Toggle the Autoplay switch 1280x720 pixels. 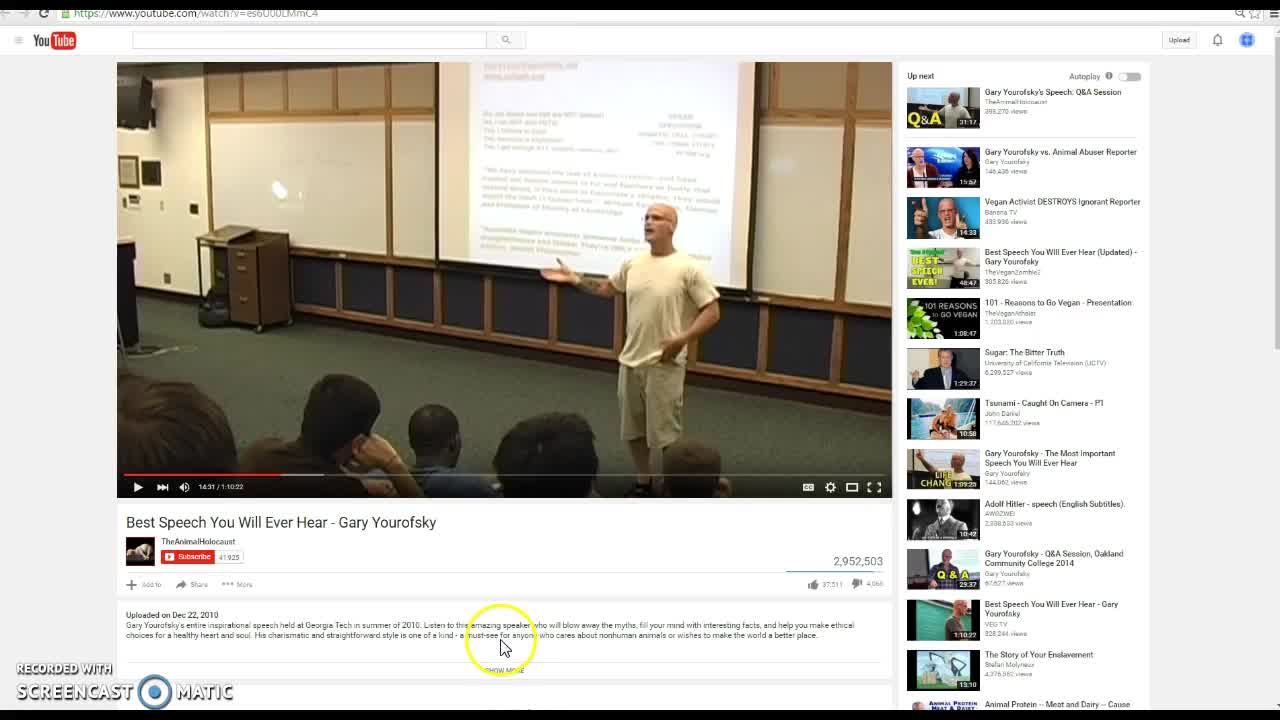1129,76
